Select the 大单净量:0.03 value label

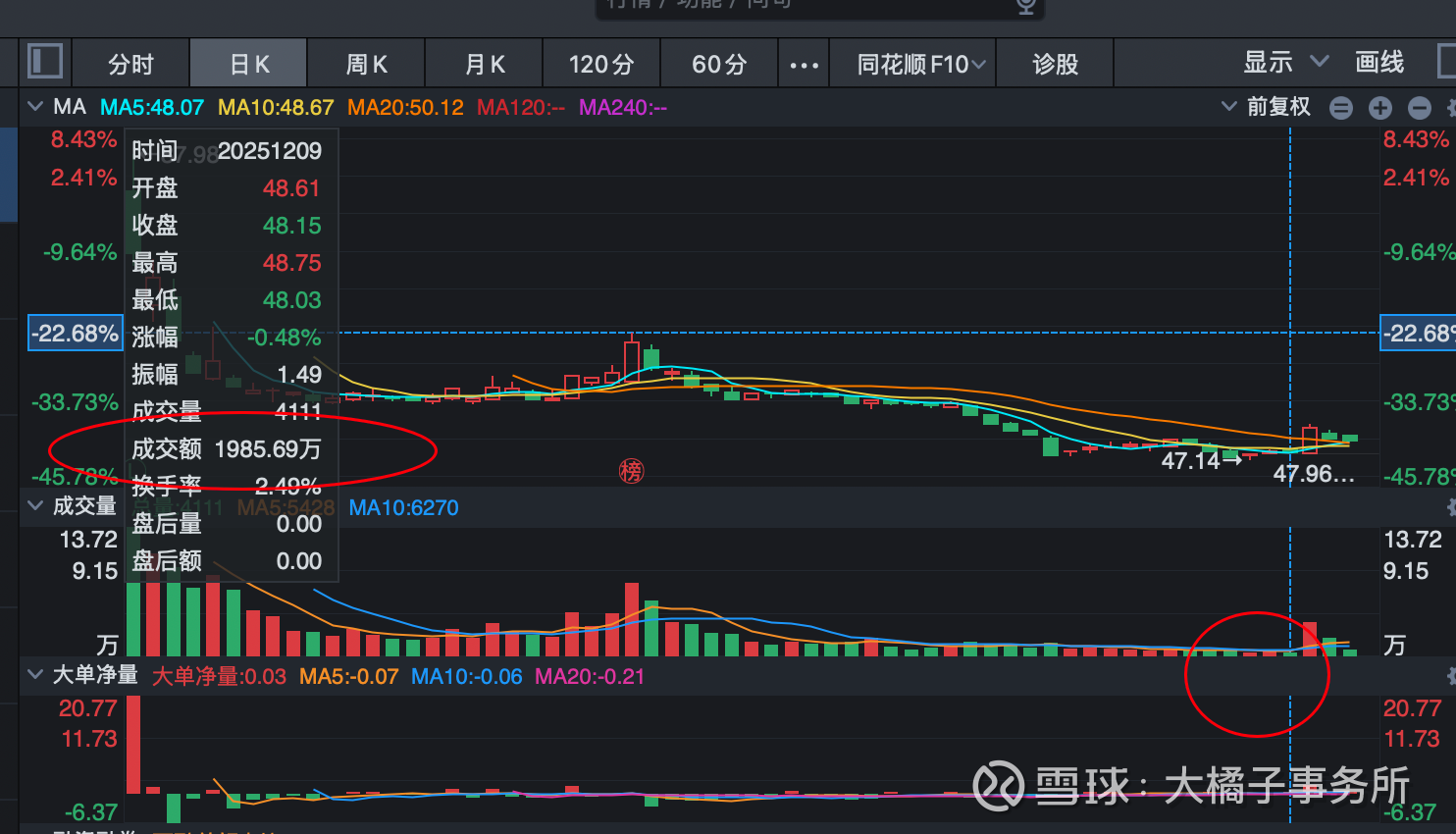tap(219, 676)
